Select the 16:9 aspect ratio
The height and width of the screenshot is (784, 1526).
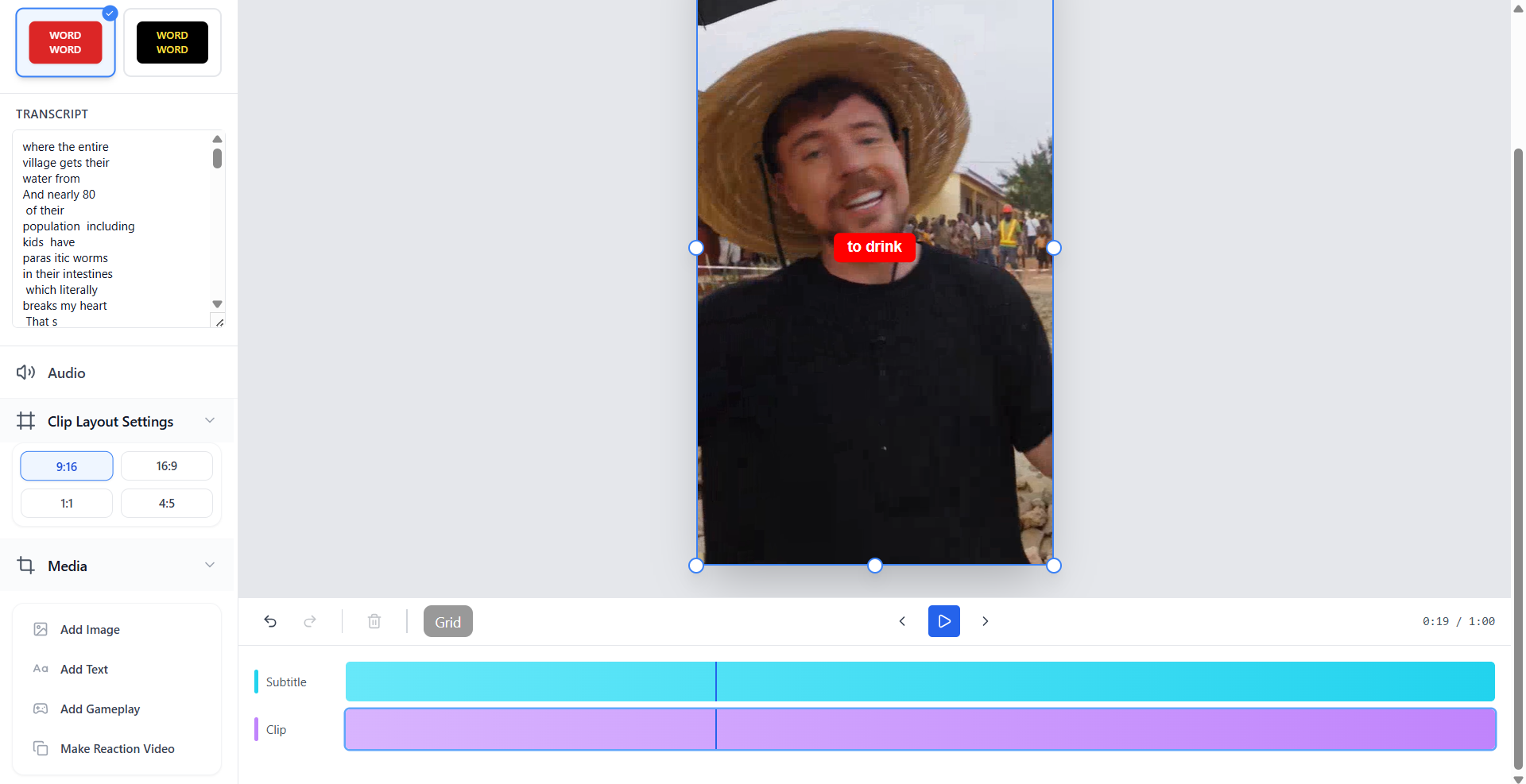(166, 465)
